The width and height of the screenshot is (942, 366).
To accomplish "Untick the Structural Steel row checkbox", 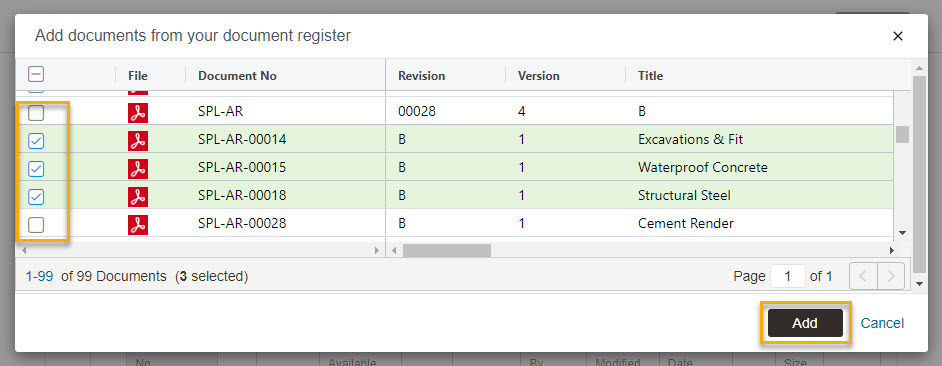I will [36, 197].
